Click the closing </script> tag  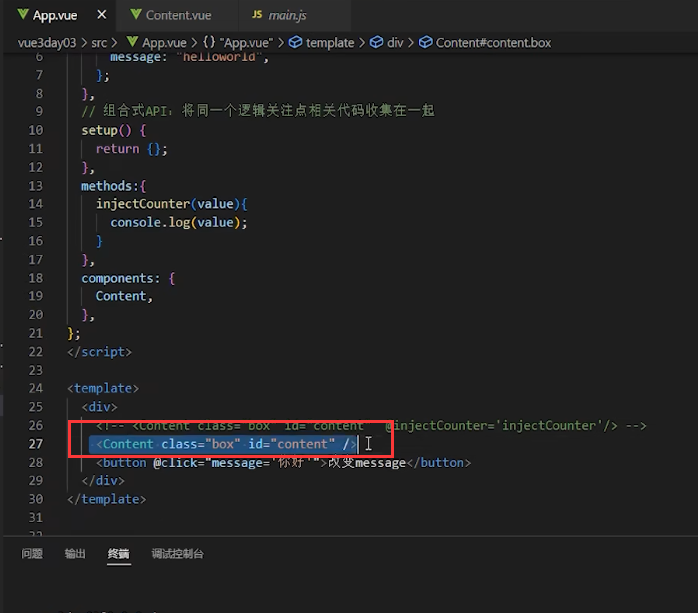99,352
